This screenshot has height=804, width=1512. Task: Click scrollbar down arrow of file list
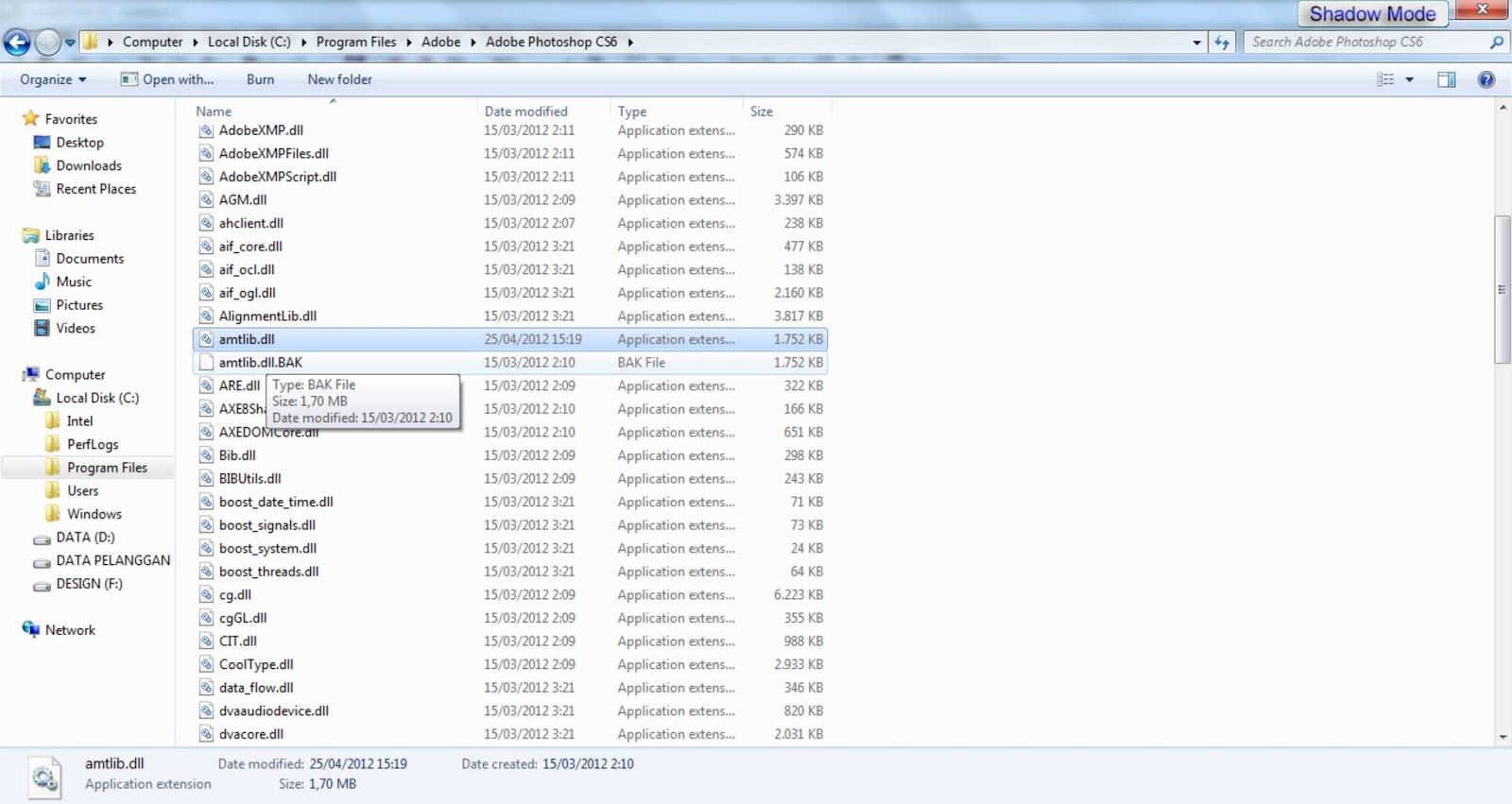[1503, 737]
